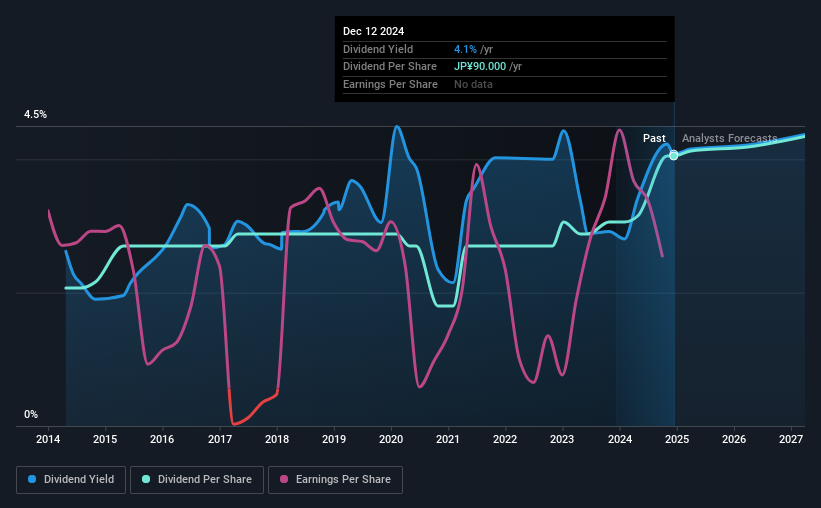
Task: Click the 2014 x-axis label
Action: (48, 439)
